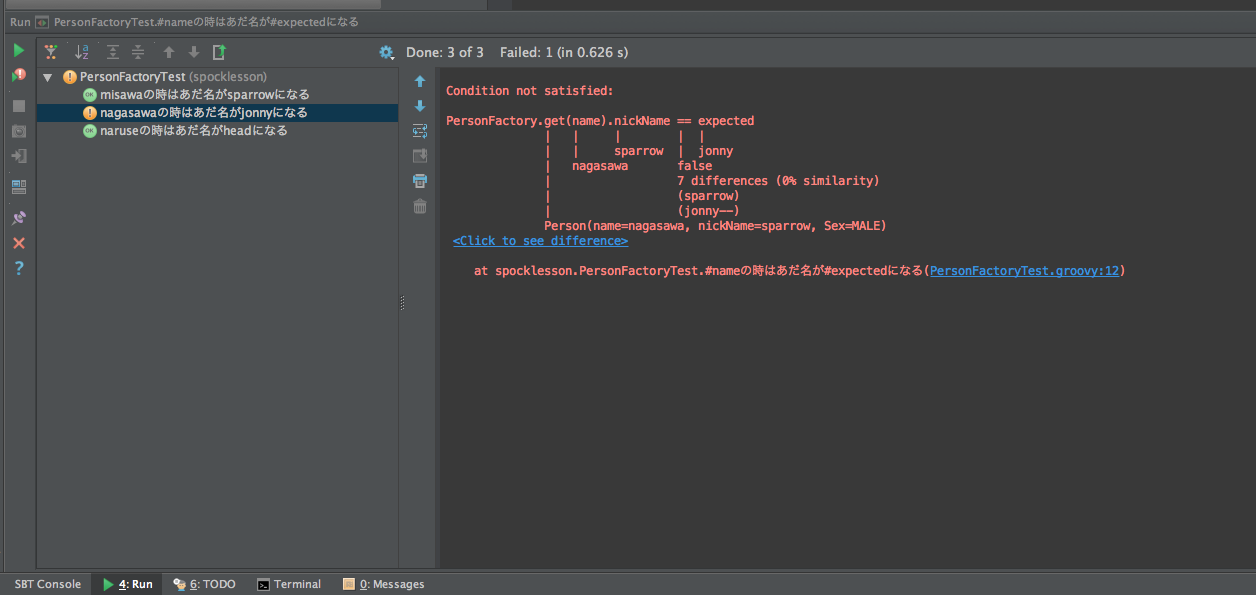Toggle the show passed tests filter icon
Screen dimensions: 1256x595
51,52
